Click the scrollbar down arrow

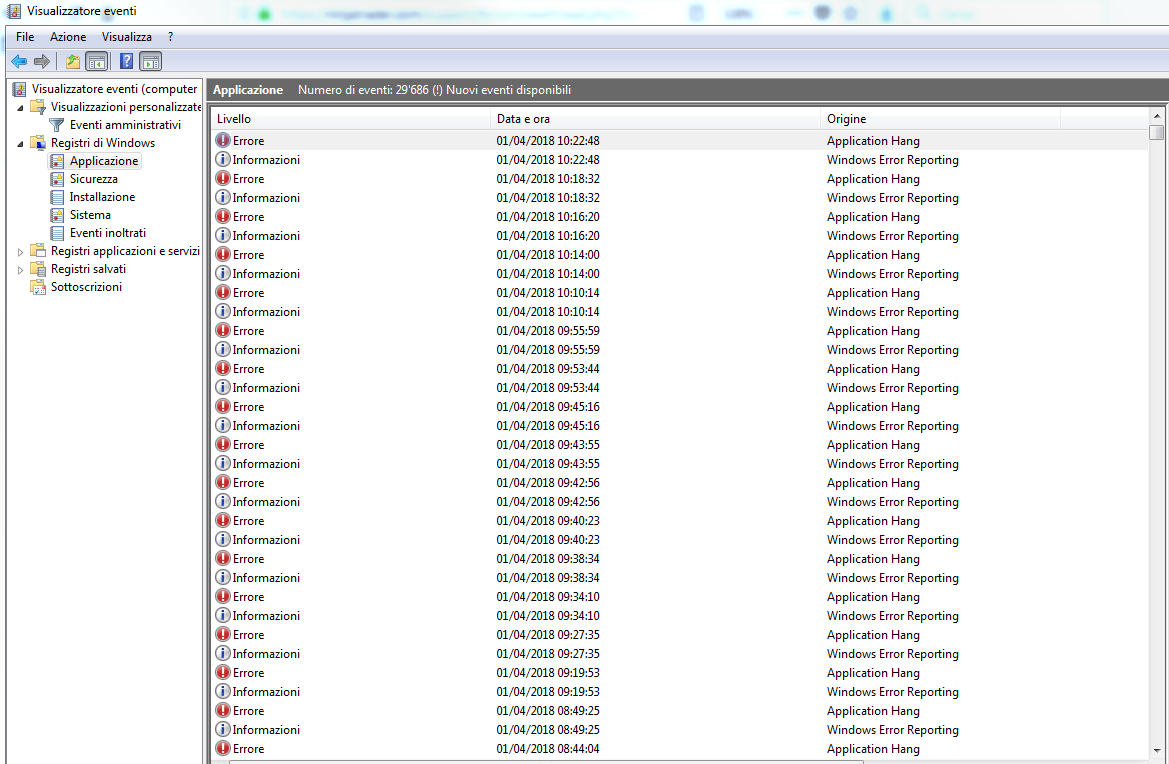pos(1156,751)
